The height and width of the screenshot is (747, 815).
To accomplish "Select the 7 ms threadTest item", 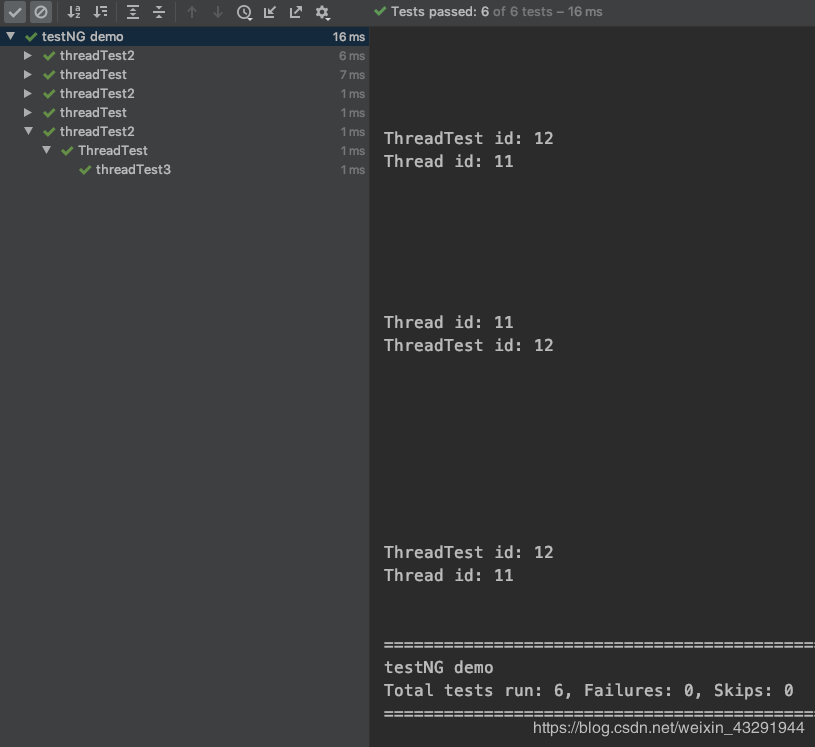I will click(x=93, y=75).
